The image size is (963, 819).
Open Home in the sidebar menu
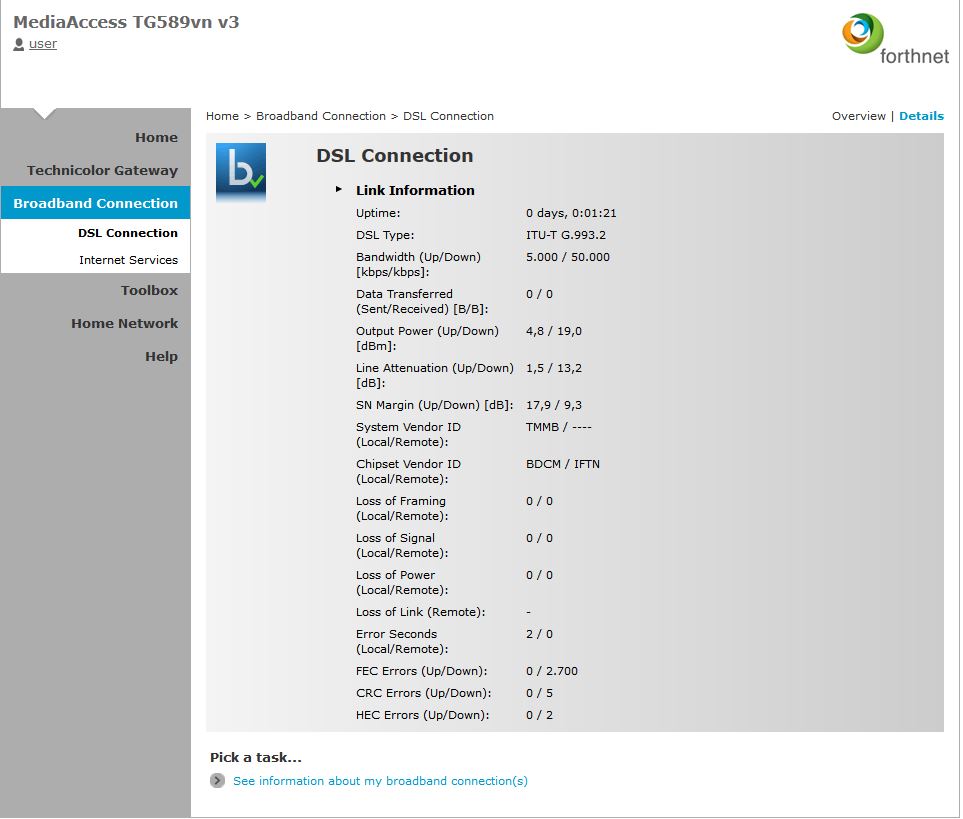tap(157, 138)
